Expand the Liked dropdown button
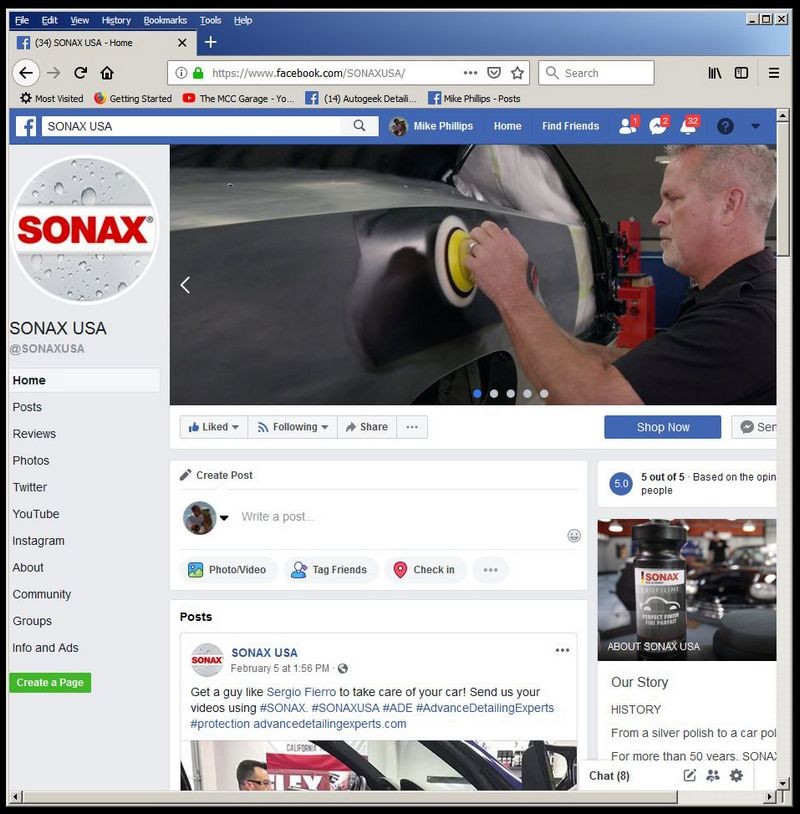 [213, 427]
